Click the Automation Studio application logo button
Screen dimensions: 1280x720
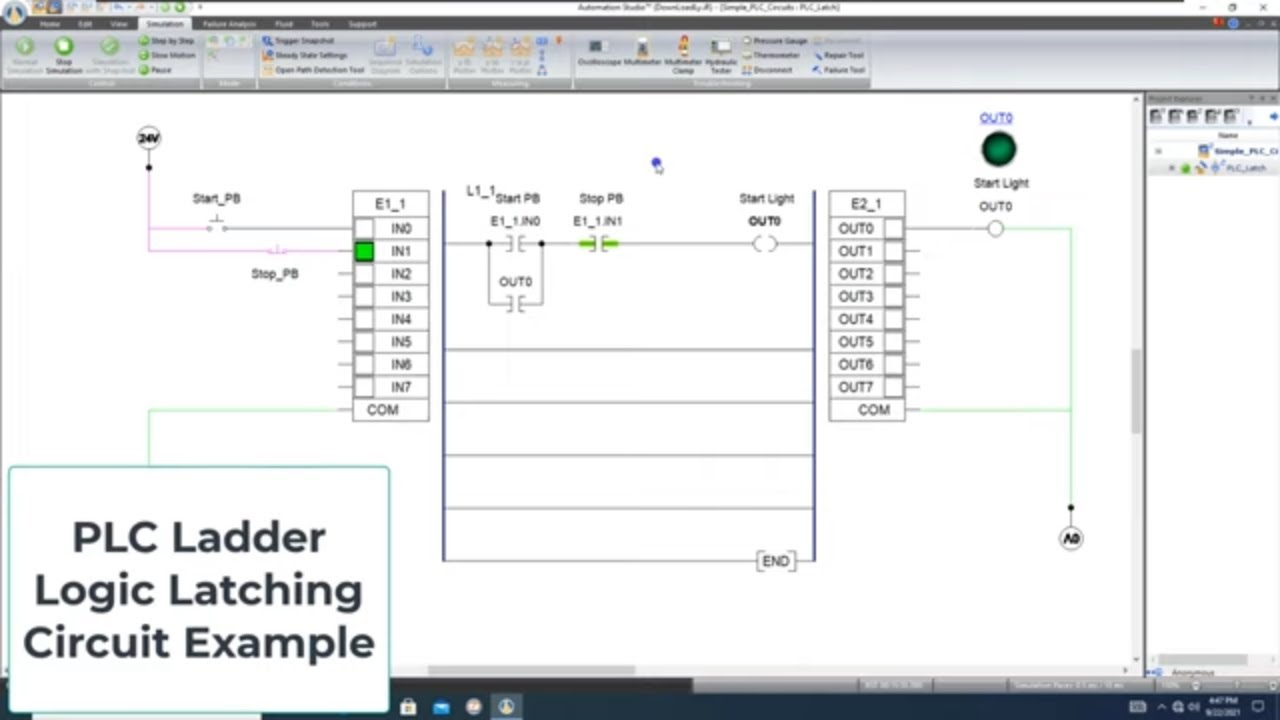[14, 14]
